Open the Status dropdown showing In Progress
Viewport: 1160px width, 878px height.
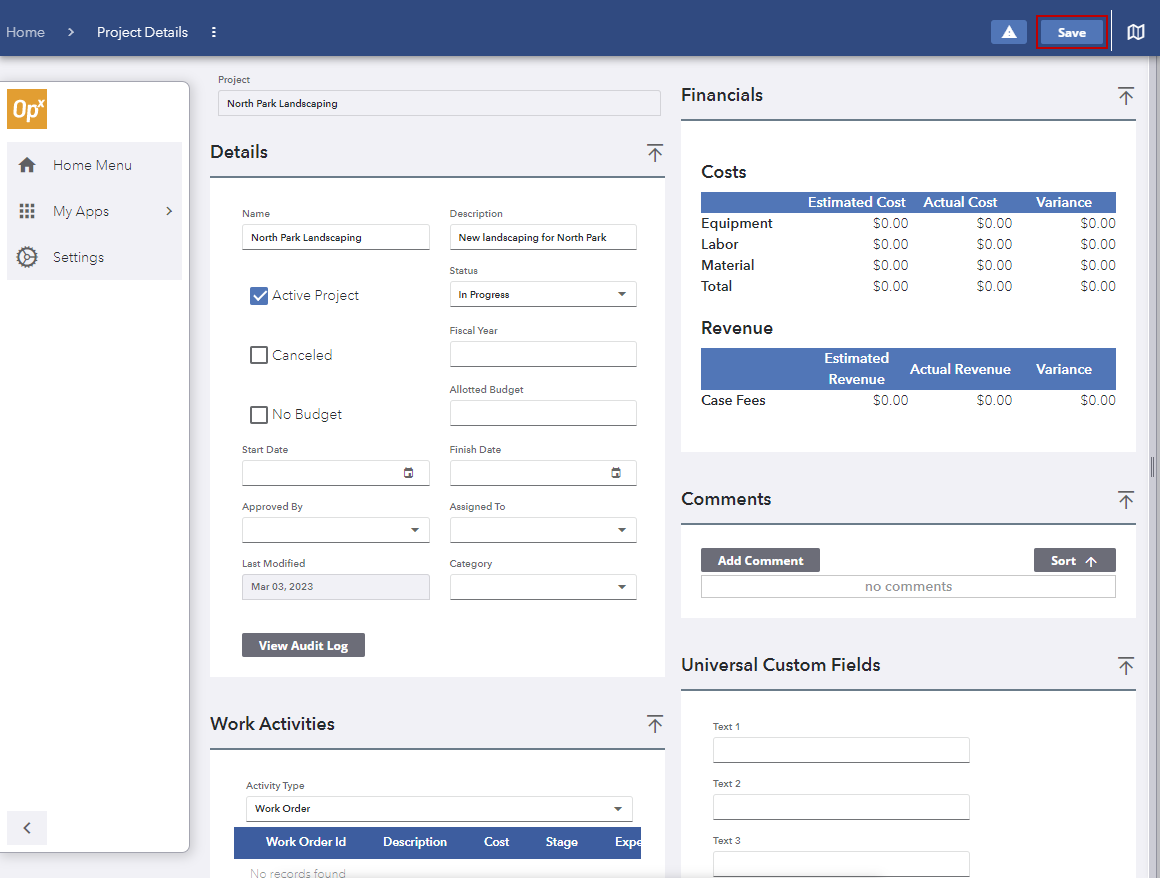point(542,295)
